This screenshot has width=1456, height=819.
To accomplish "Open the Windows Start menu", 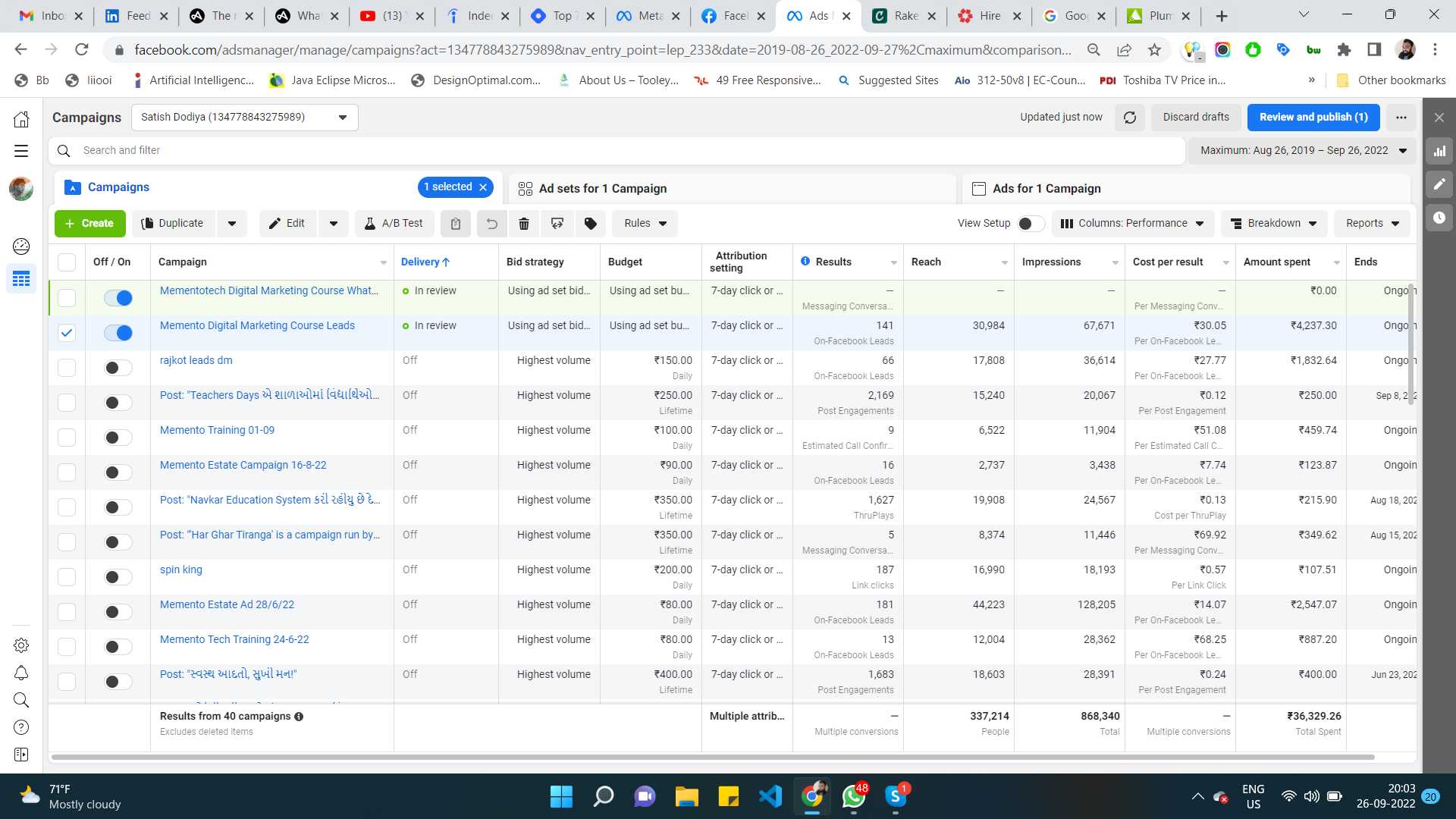I will [561, 796].
